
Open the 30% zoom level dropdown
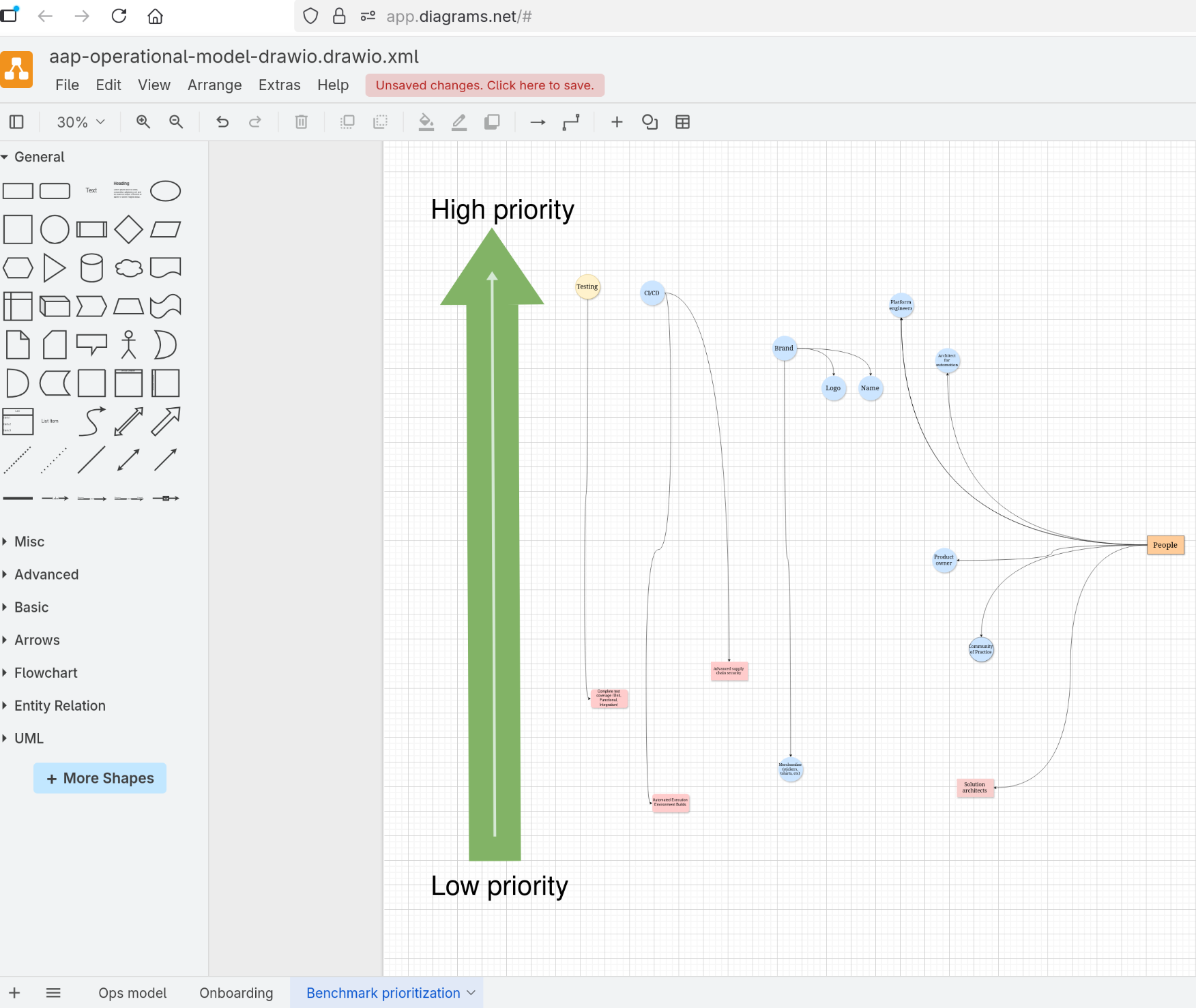(81, 122)
